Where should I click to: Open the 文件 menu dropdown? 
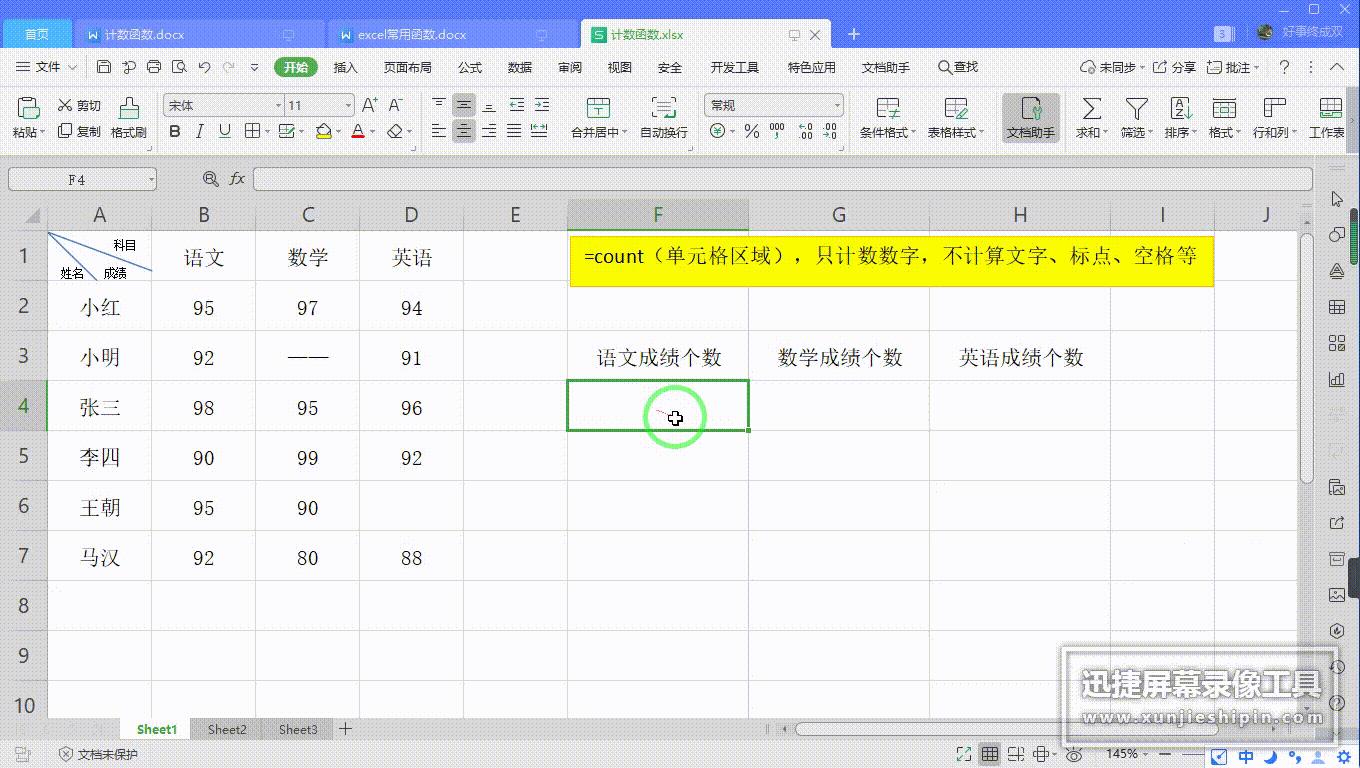pyautogui.click(x=47, y=67)
